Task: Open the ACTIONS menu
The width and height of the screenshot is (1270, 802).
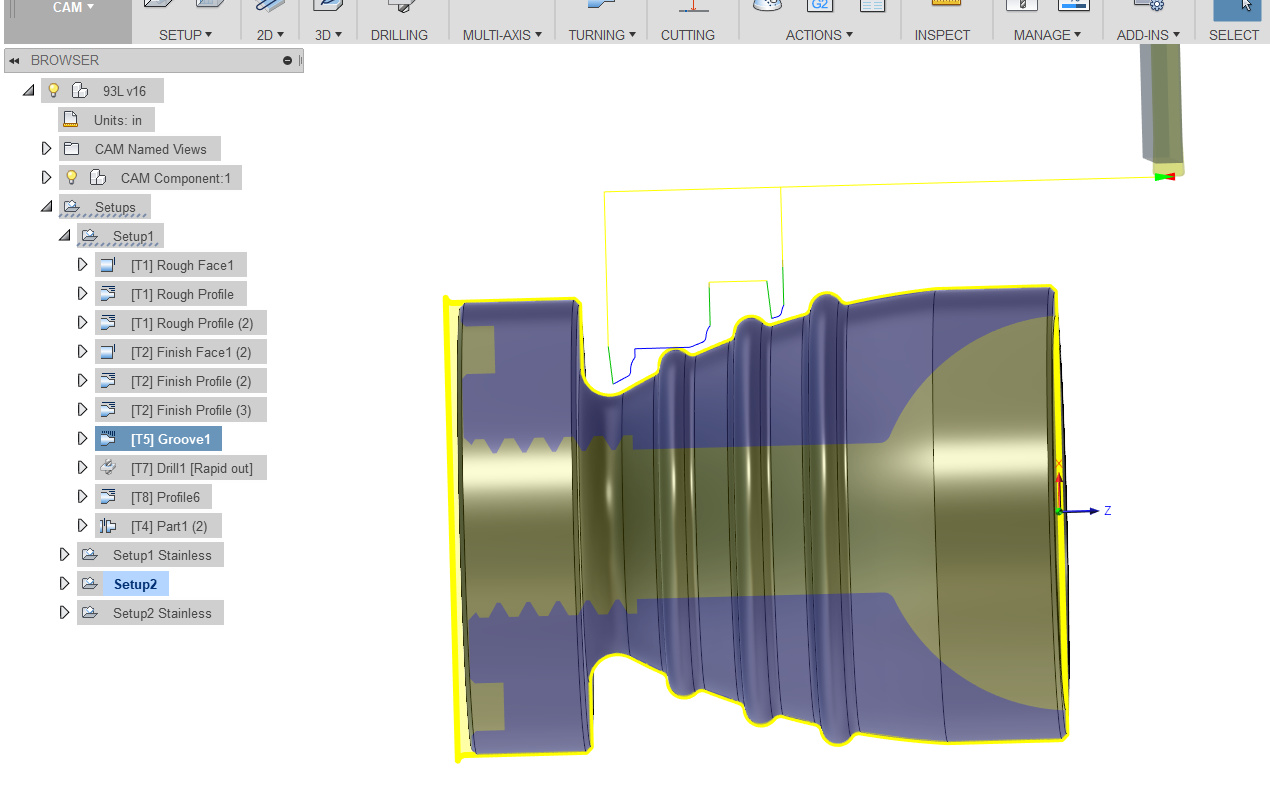Action: [819, 35]
